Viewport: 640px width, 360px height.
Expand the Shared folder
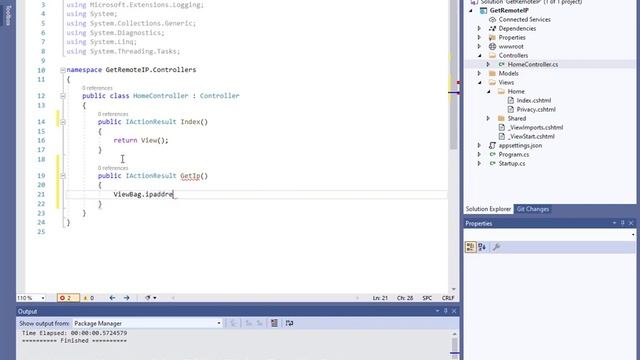click(489, 118)
